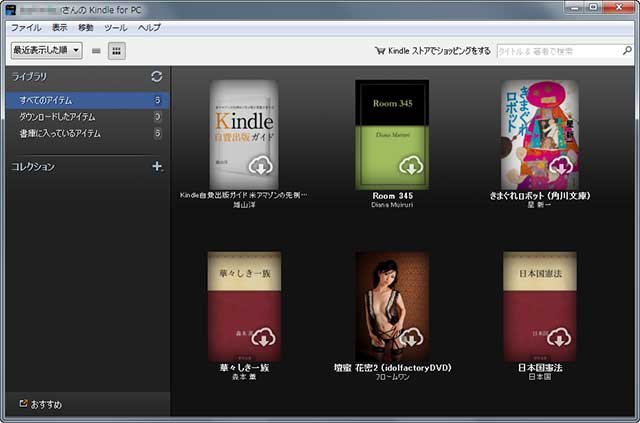Screen dimensions: 640x423
Task: Click the title text Room 345
Action: [x=392, y=196]
